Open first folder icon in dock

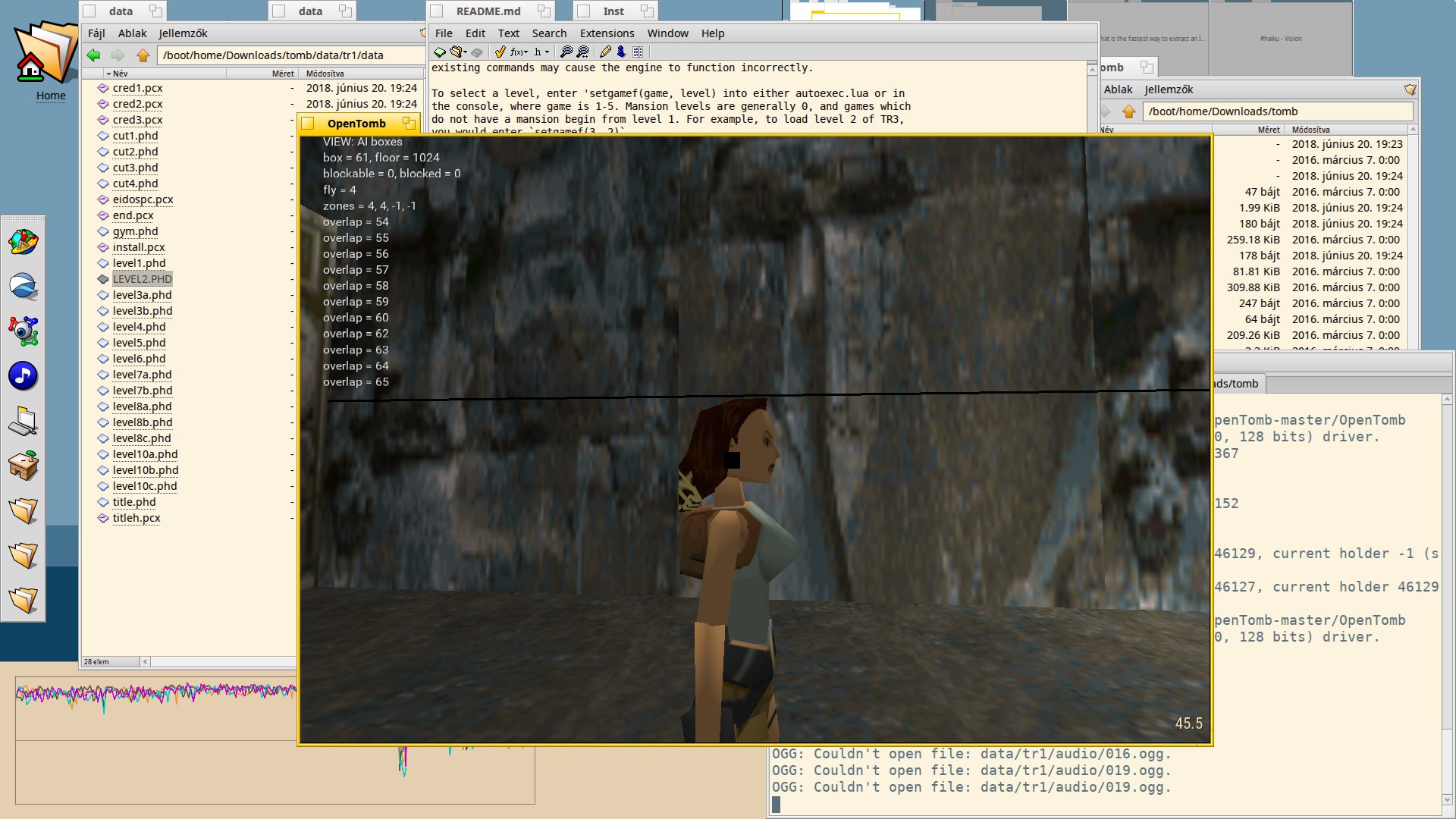24,510
